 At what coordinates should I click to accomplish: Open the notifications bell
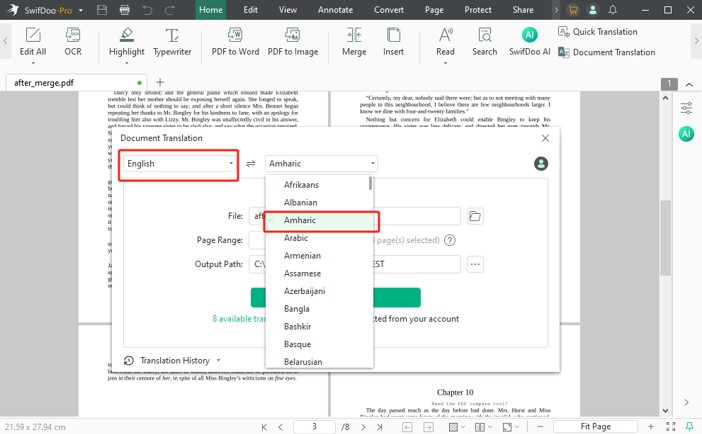click(x=613, y=10)
